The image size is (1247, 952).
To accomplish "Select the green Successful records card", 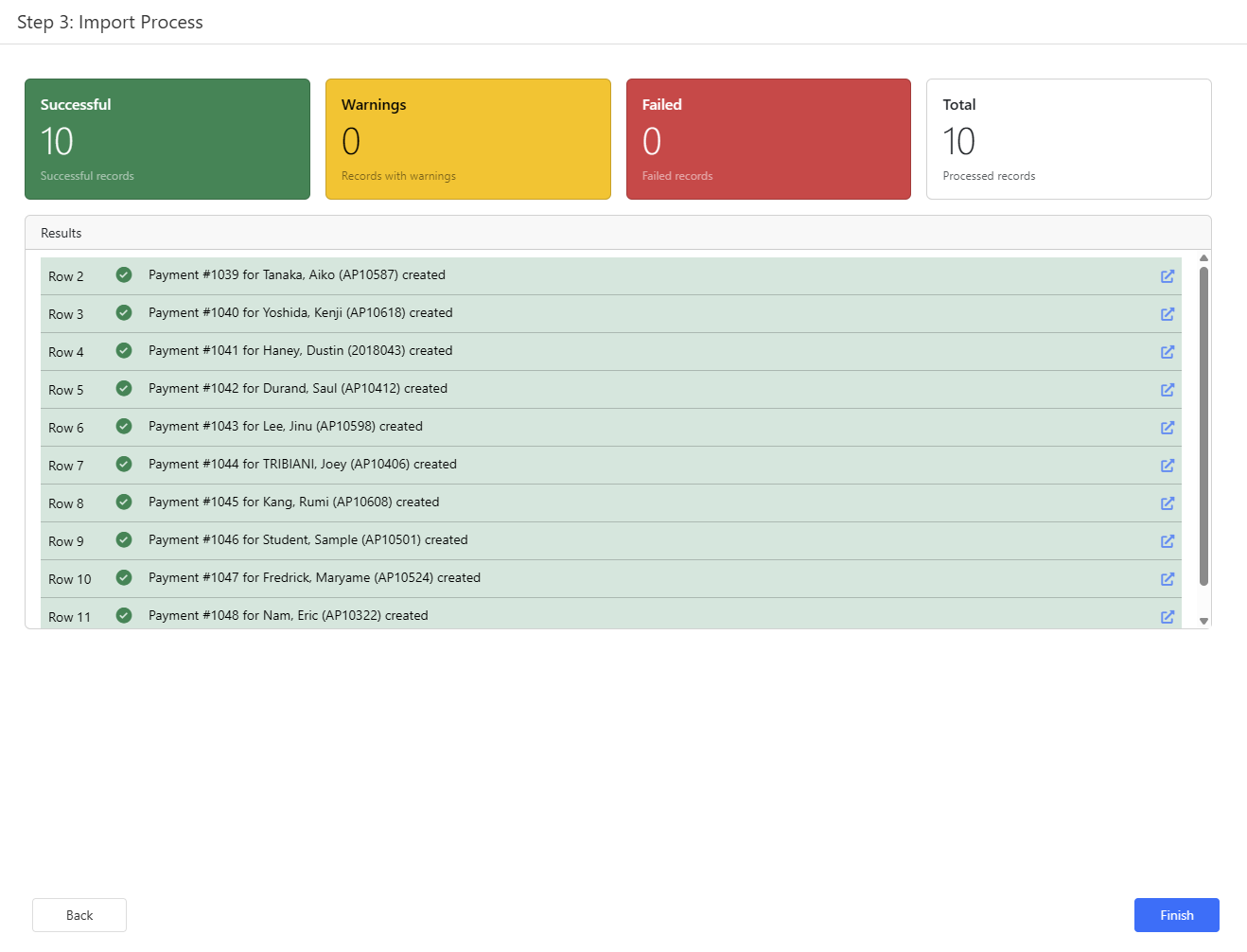I will [167, 139].
